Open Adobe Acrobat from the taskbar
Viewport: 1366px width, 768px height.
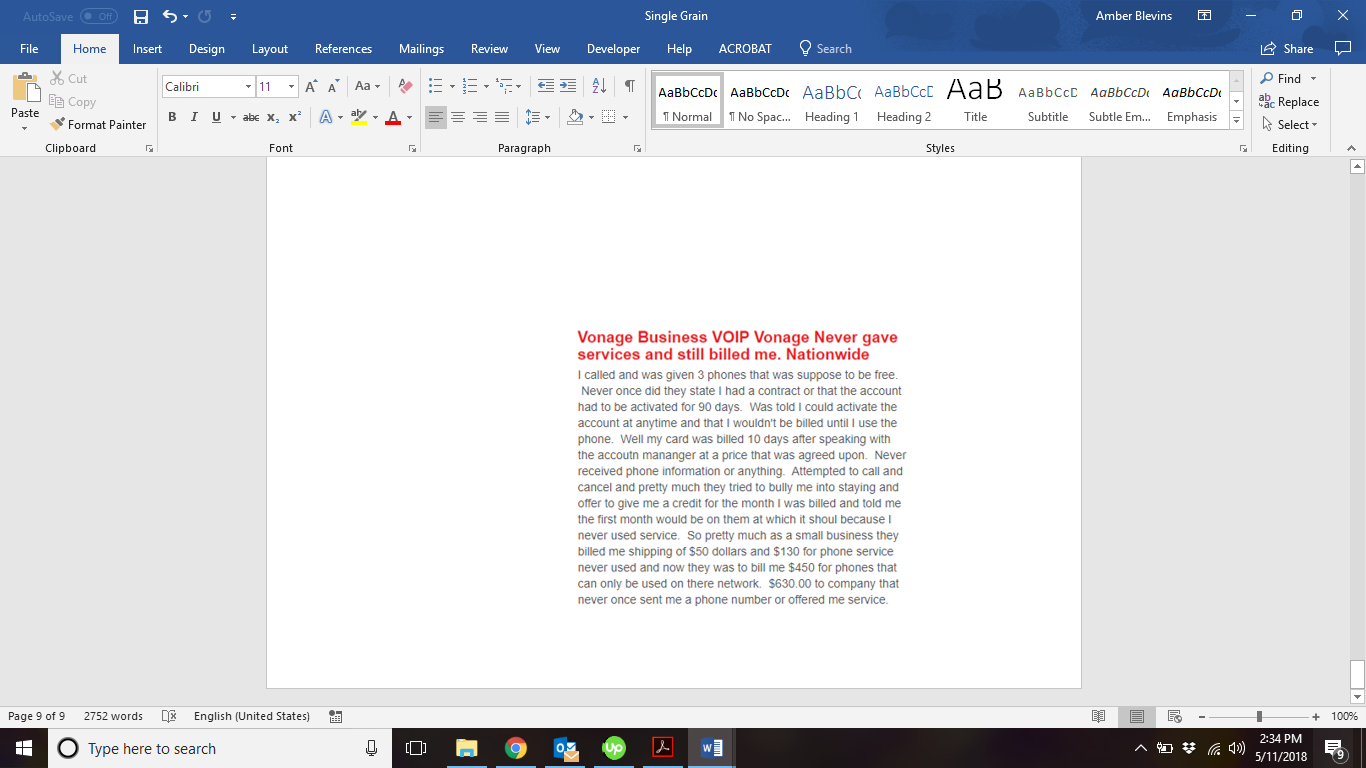[663, 748]
